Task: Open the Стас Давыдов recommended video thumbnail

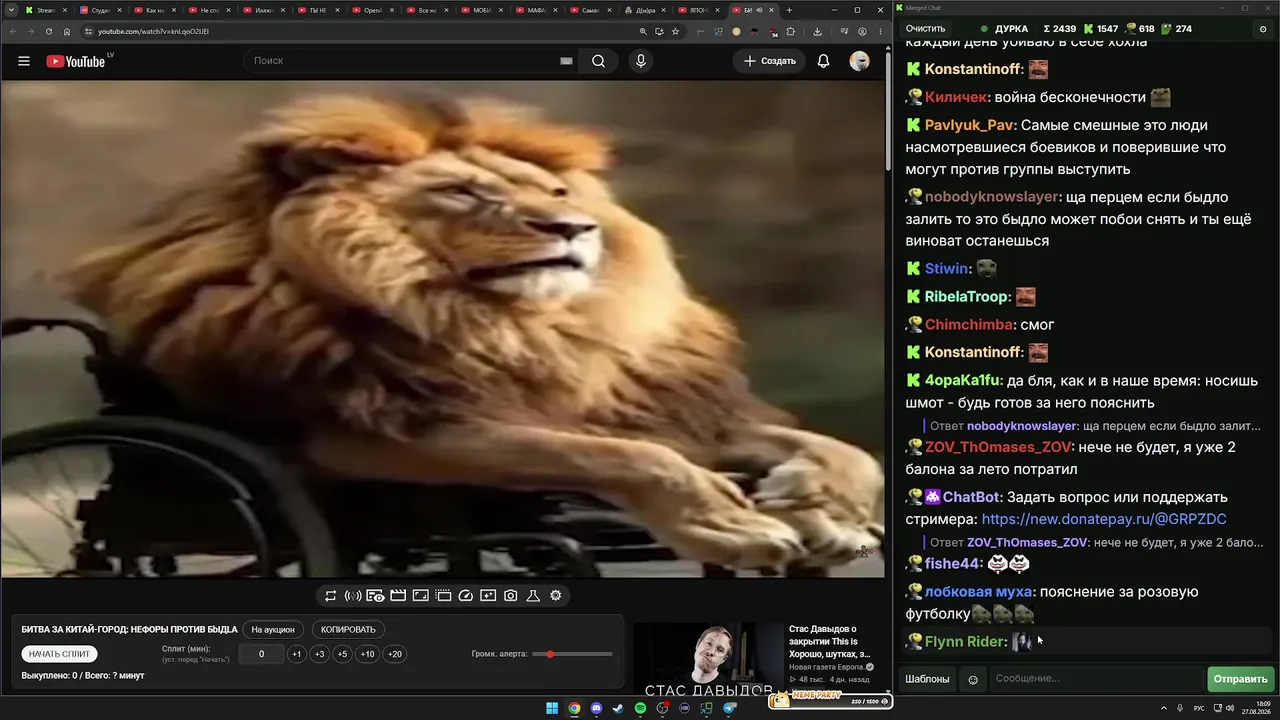Action: pos(709,658)
